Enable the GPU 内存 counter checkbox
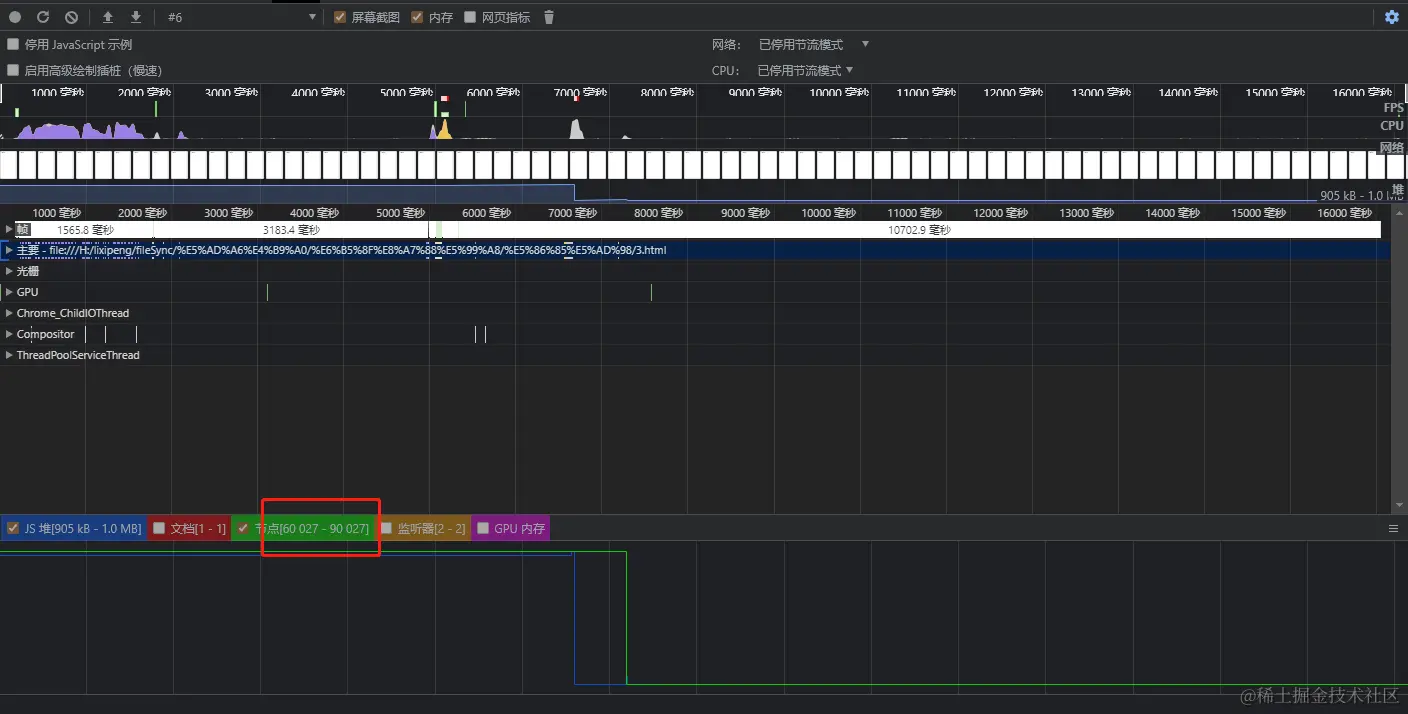The image size is (1408, 714). click(482, 528)
